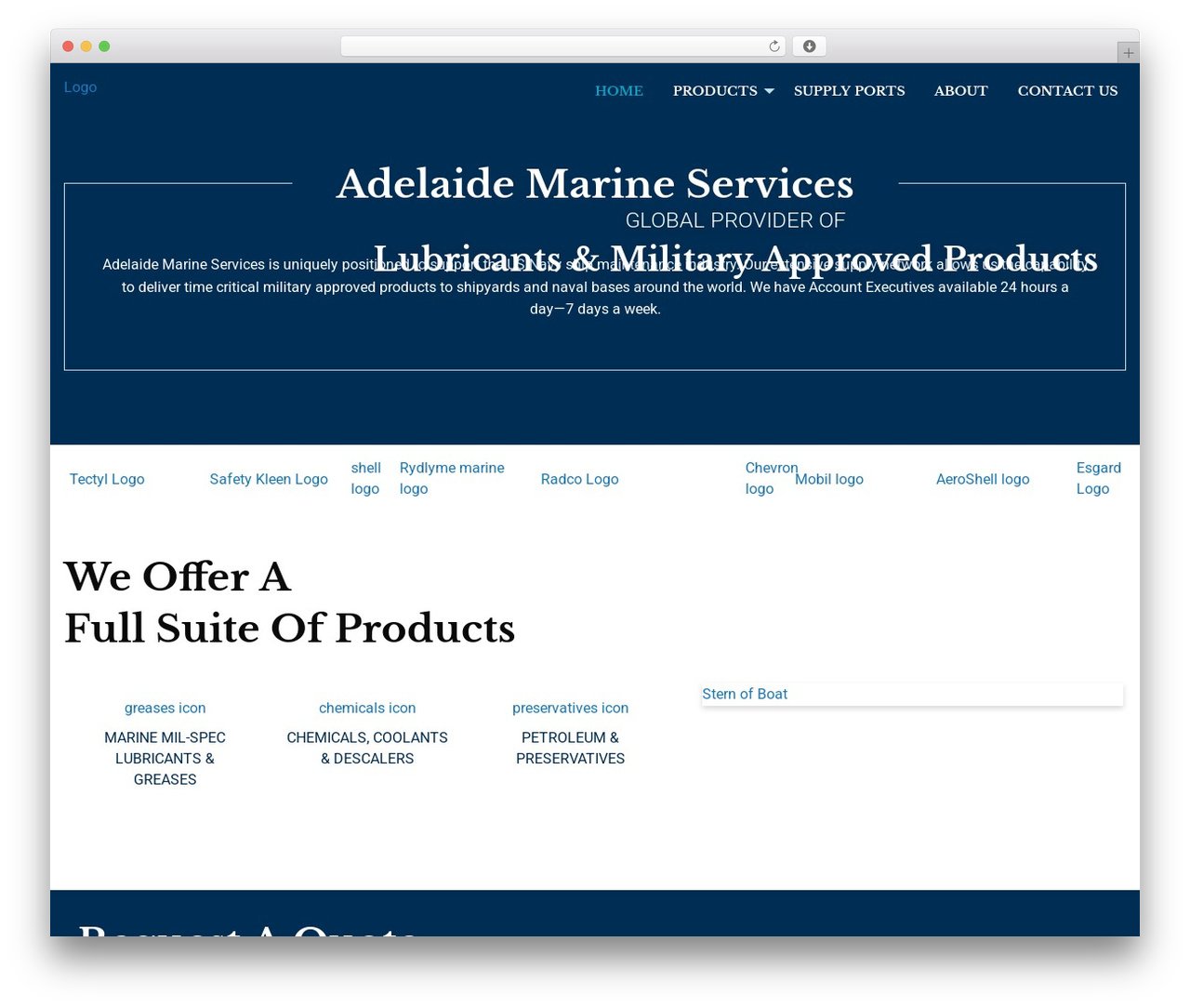This screenshot has height=1008, width=1190.
Task: Click the GLOBAL PROVIDER OF subtitle
Action: (735, 220)
